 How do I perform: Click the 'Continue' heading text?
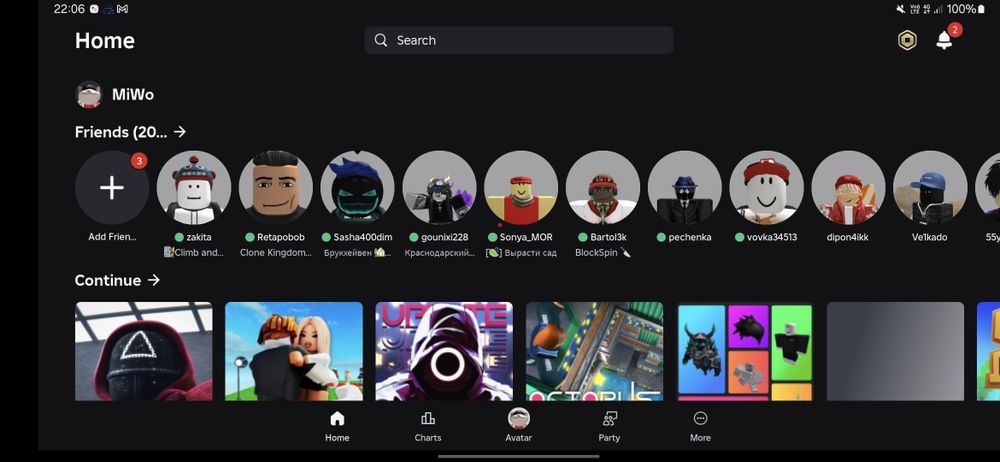click(108, 280)
